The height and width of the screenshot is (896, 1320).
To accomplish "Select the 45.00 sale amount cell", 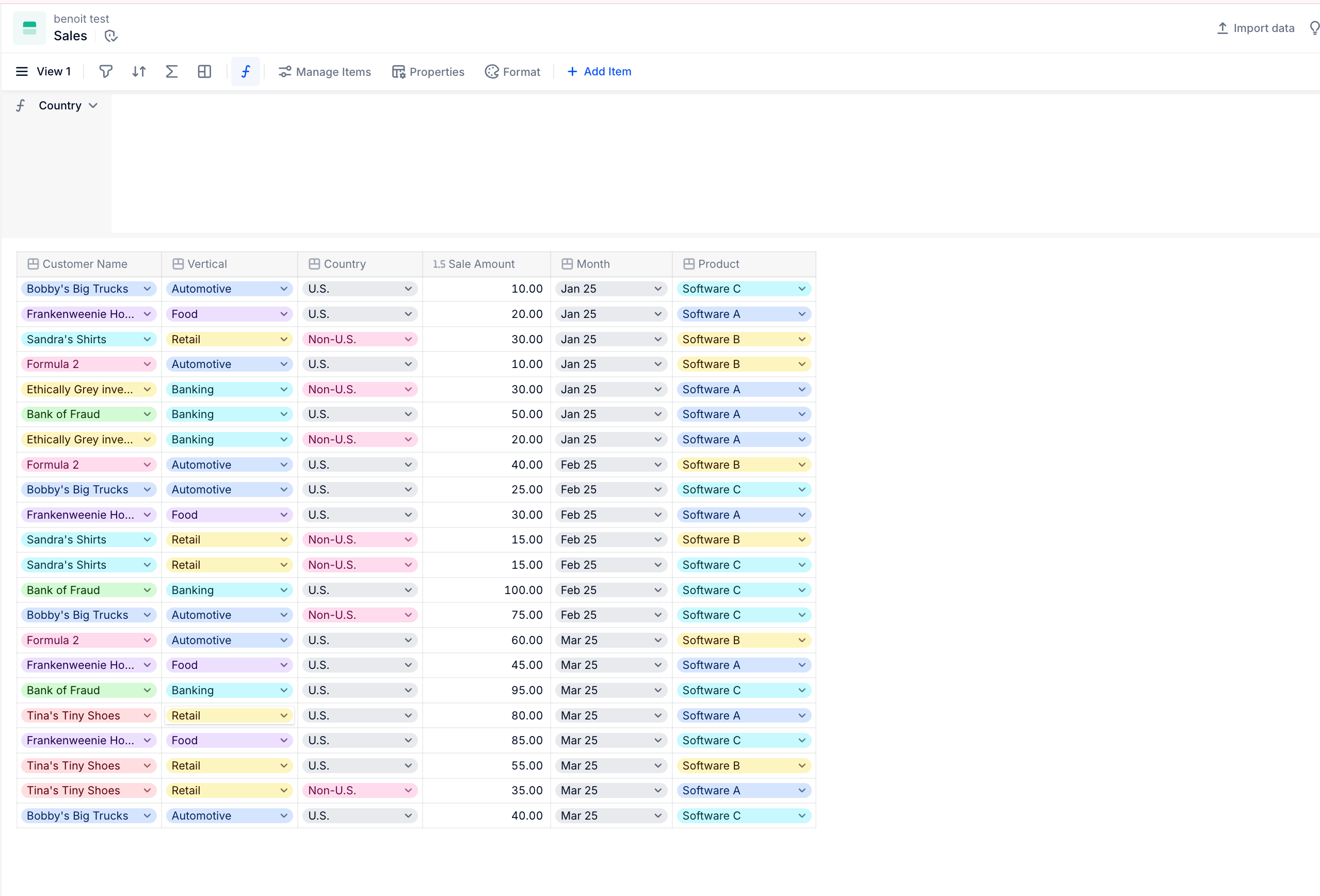I will coord(486,665).
